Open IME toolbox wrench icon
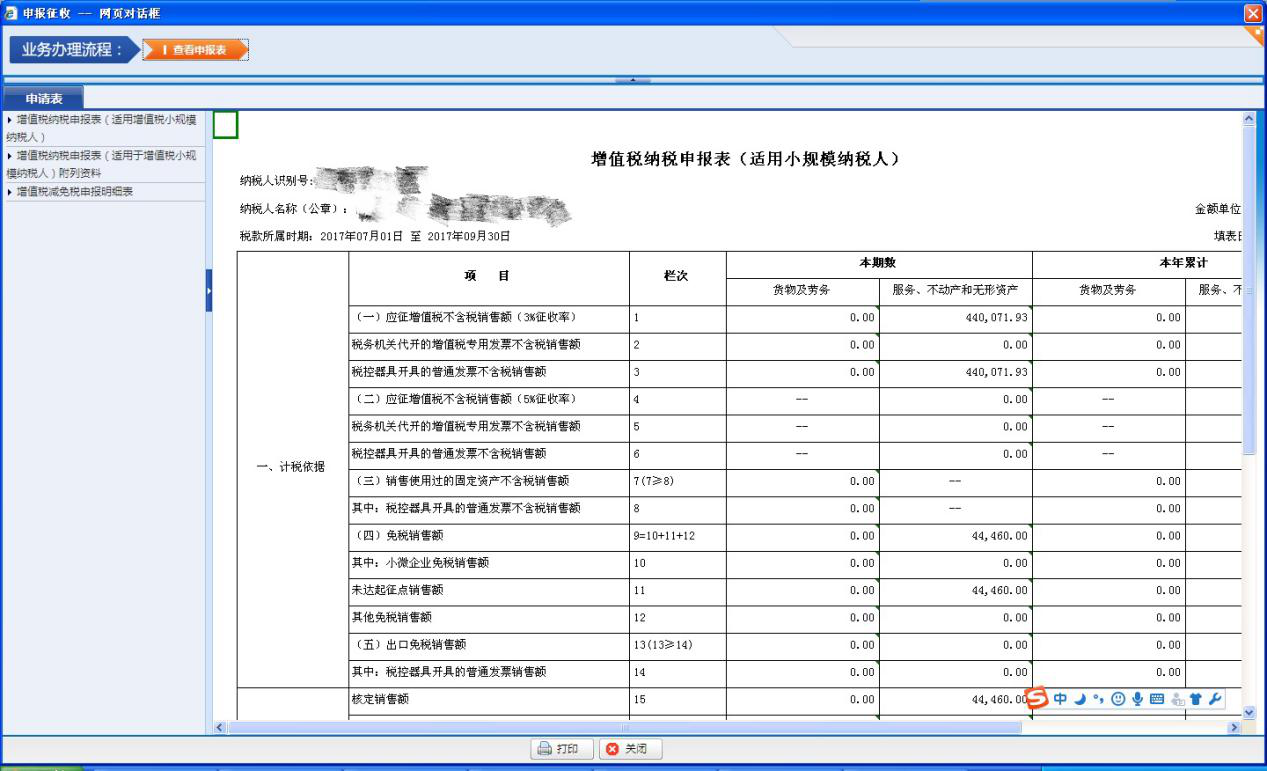1267x771 pixels. coord(1215,698)
